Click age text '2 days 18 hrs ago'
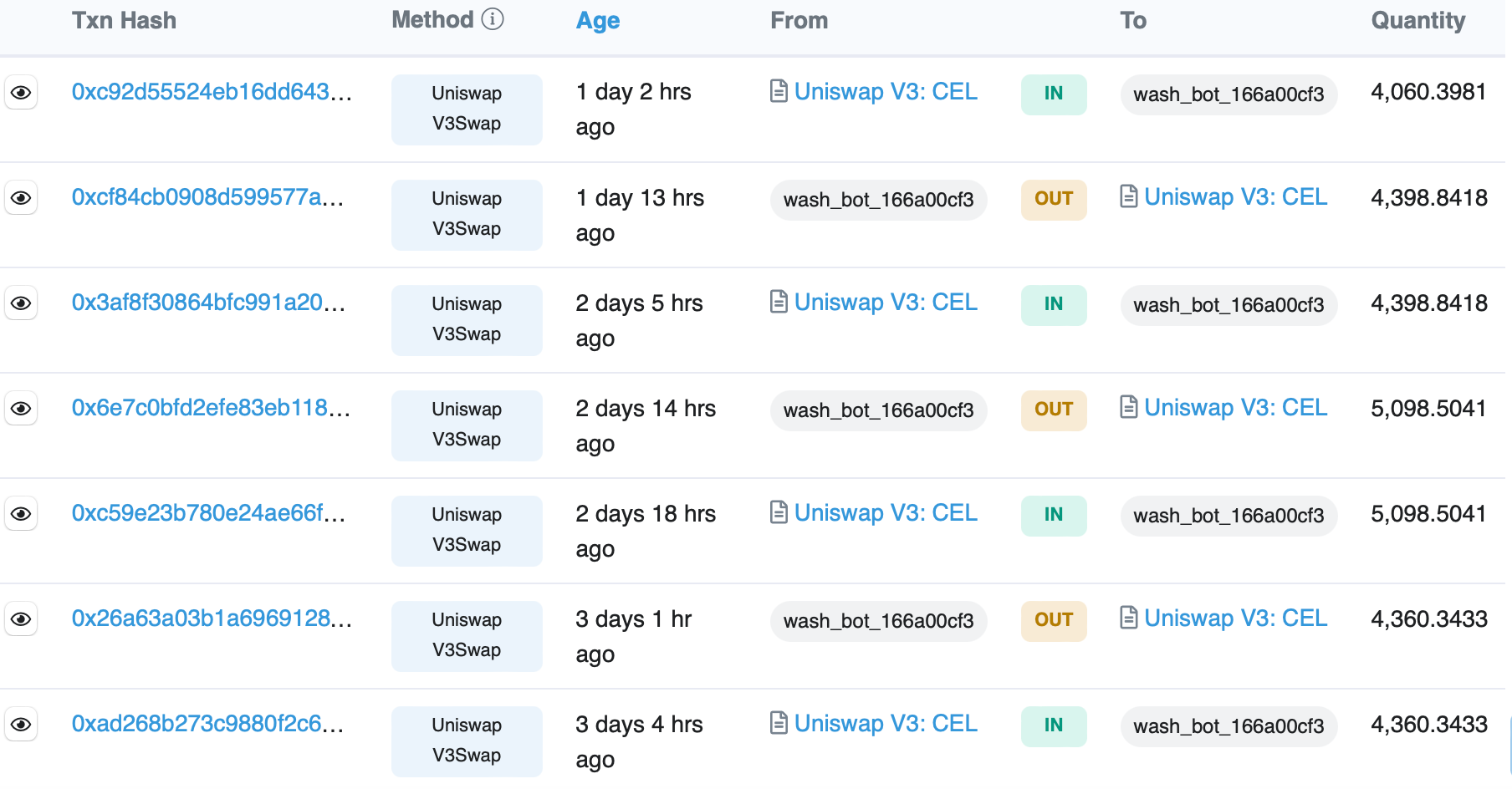Image resolution: width=1512 pixels, height=789 pixels. [x=646, y=531]
